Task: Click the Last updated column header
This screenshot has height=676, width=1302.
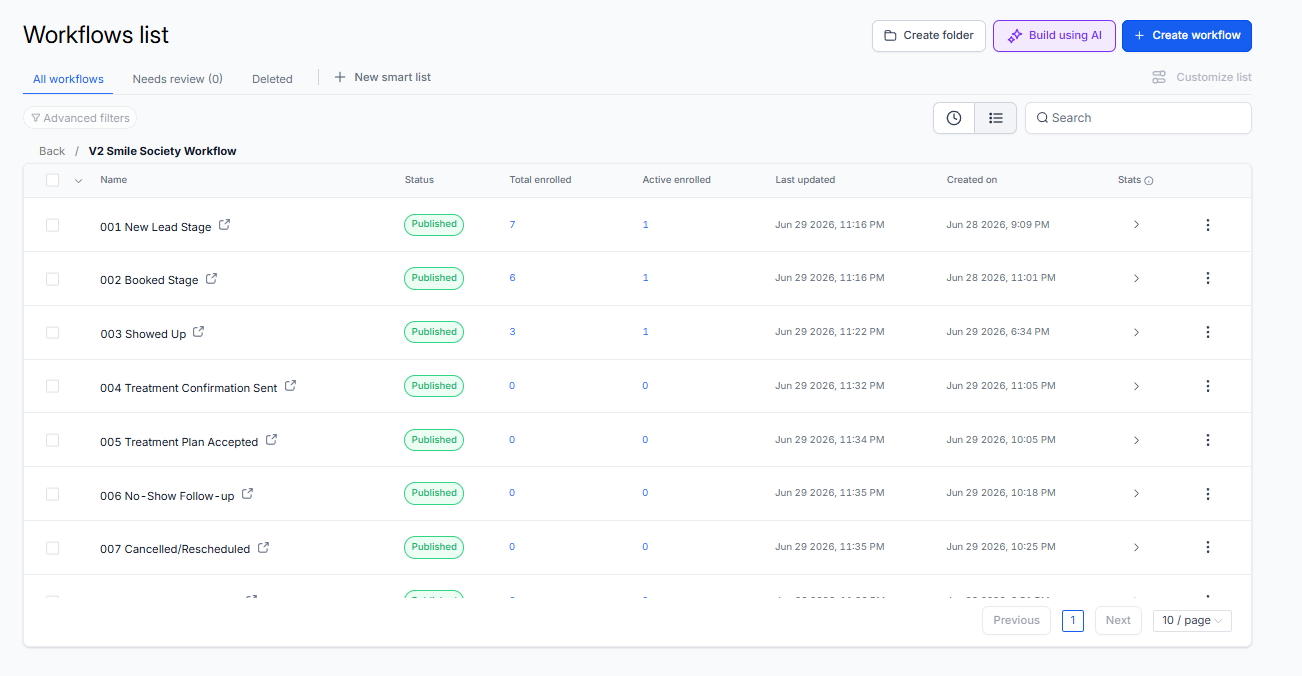Action: pos(805,180)
